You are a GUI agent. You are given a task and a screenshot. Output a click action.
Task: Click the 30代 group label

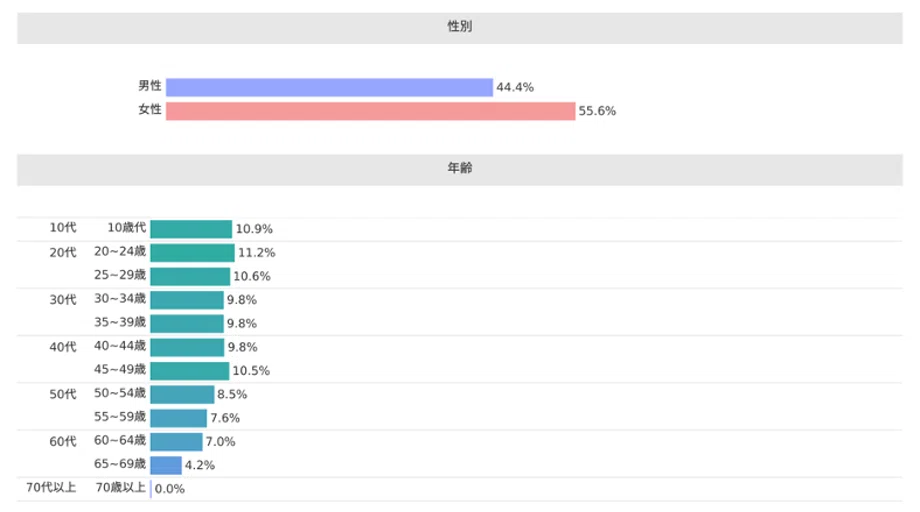coord(63,300)
